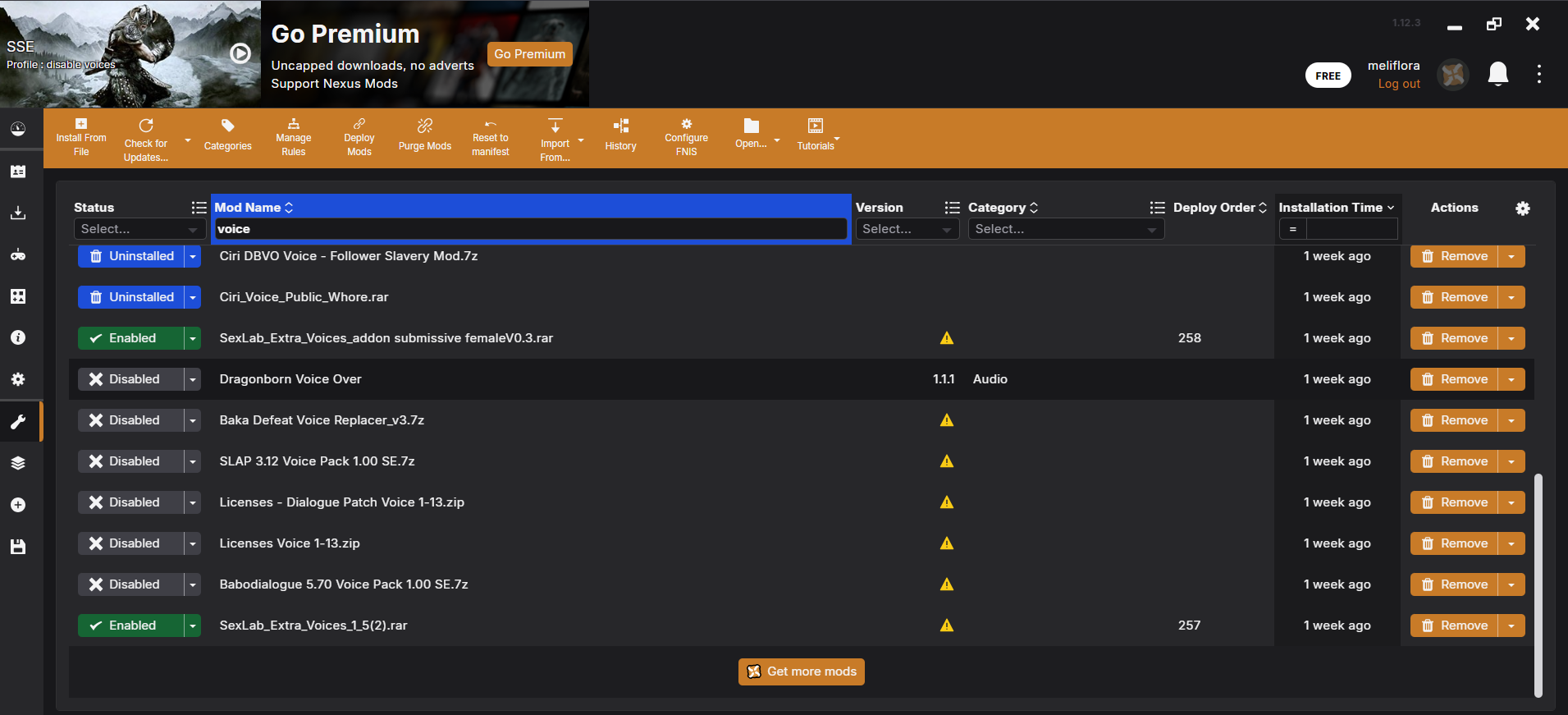The height and width of the screenshot is (715, 1568).
Task: Click Configure FNIS
Action: [687, 138]
